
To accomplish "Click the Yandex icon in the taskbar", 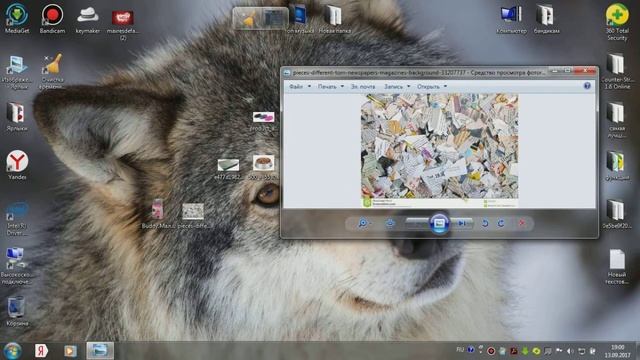I will tap(41, 351).
